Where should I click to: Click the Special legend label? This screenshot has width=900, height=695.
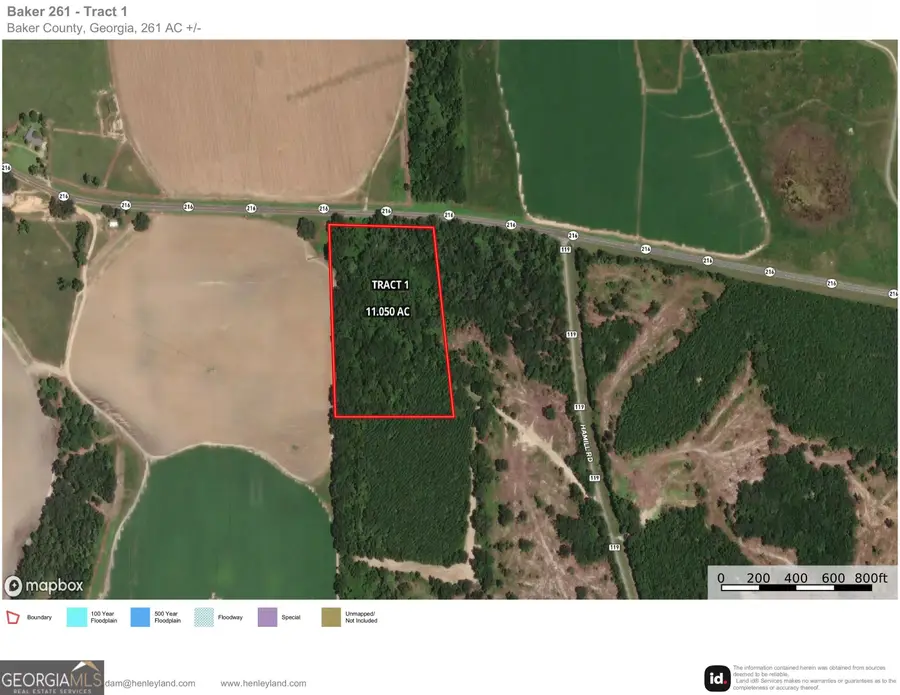tap(291, 618)
